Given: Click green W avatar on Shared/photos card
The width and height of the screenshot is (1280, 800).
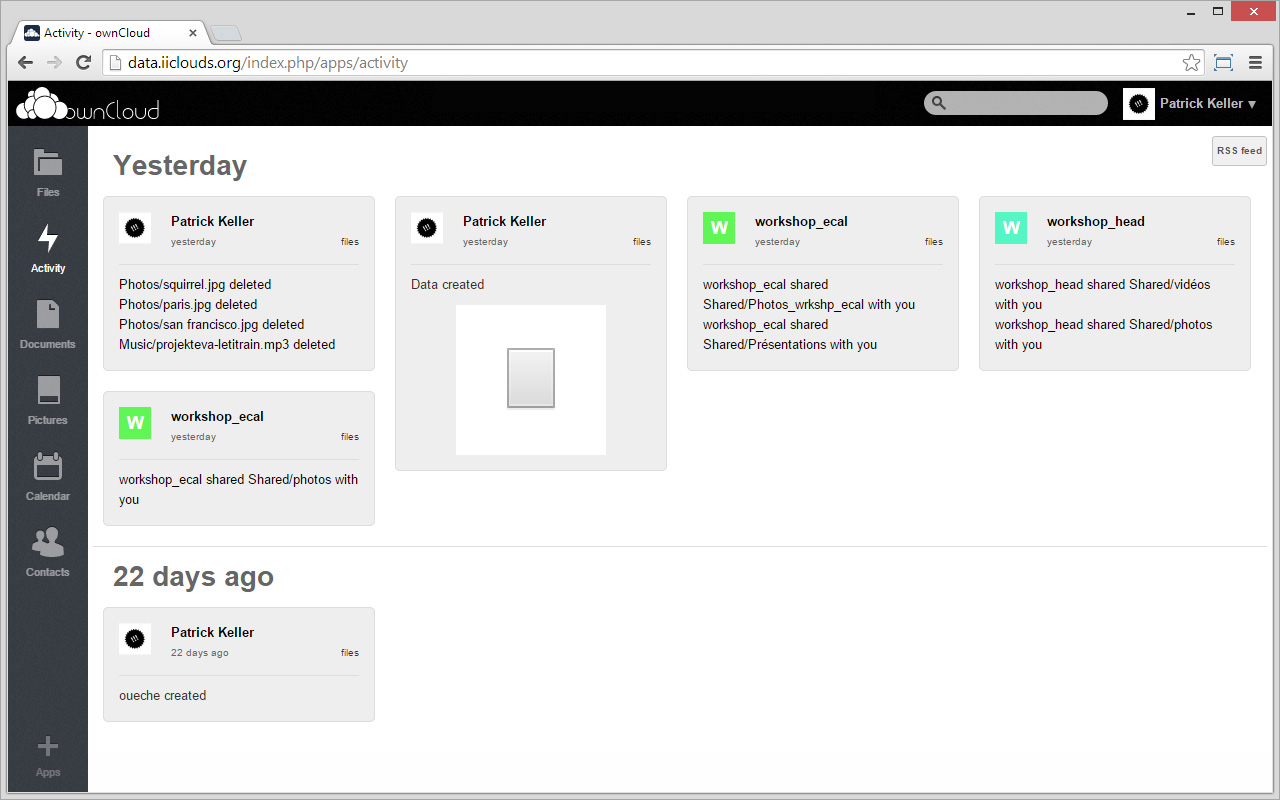Looking at the screenshot, I should pos(135,423).
